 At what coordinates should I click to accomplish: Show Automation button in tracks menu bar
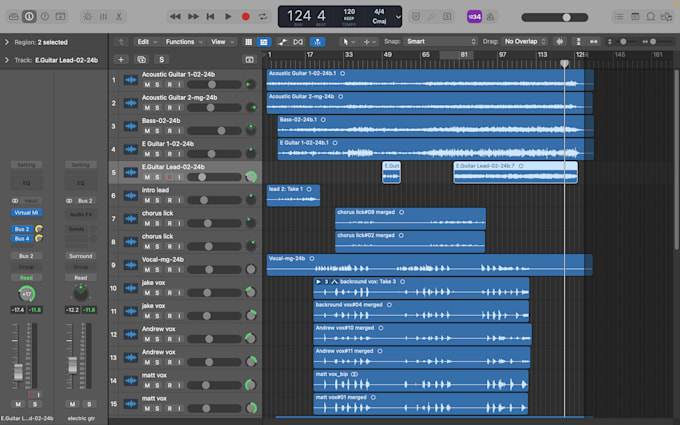pyautogui.click(x=283, y=42)
